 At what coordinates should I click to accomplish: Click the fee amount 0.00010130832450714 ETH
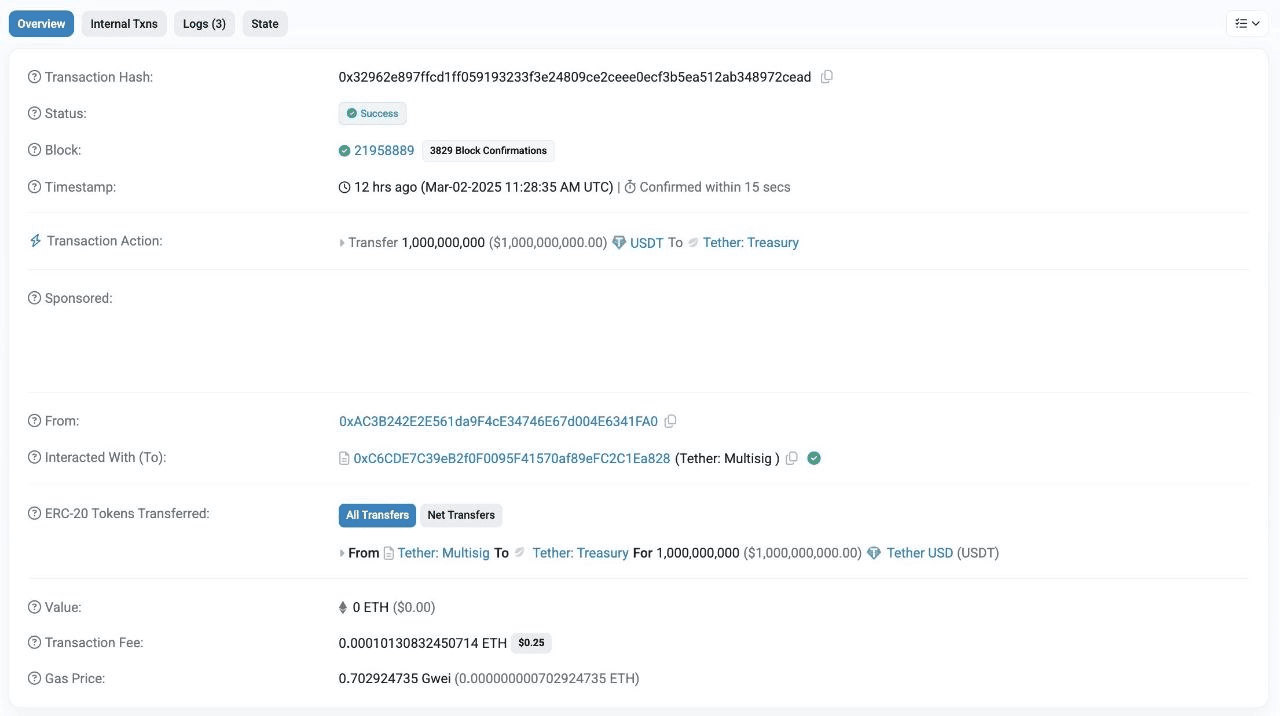(423, 643)
